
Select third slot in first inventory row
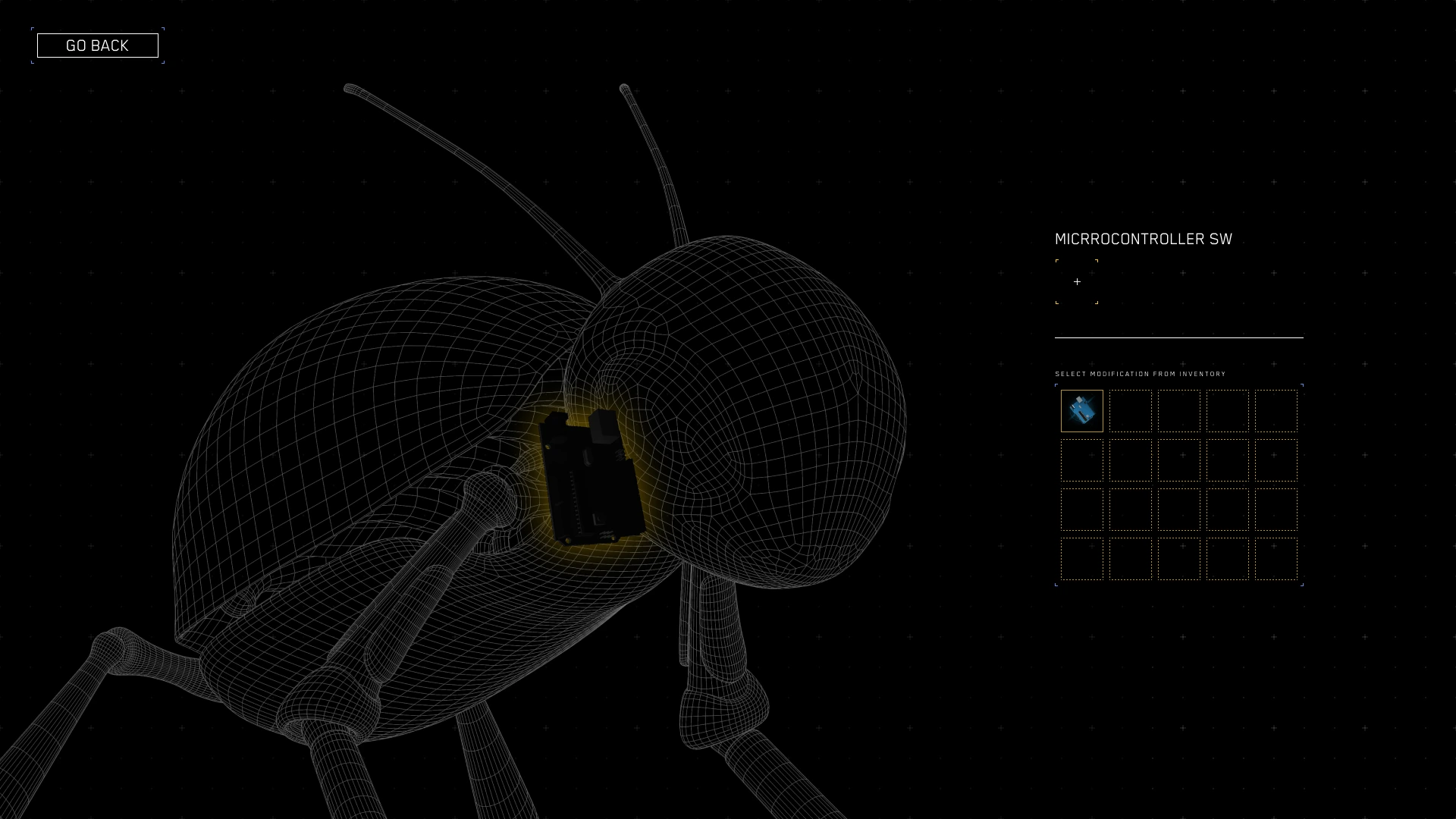coord(1179,411)
